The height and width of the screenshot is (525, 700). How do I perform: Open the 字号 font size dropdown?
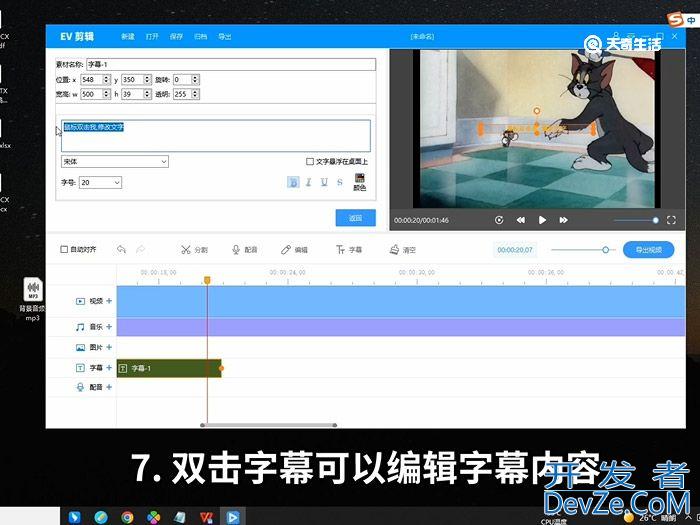tap(100, 183)
